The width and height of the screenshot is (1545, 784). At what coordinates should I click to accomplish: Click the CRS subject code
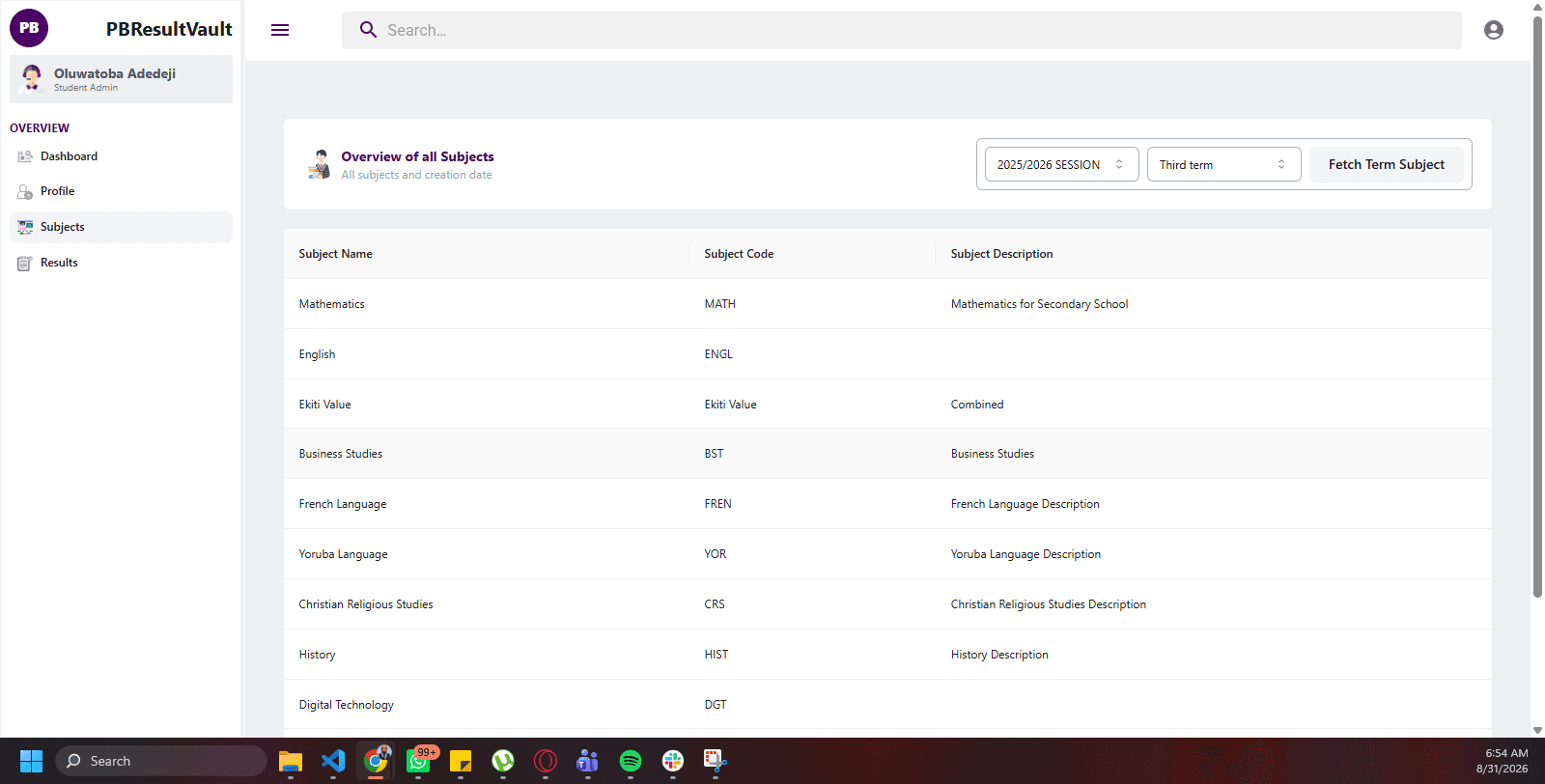[x=715, y=604]
